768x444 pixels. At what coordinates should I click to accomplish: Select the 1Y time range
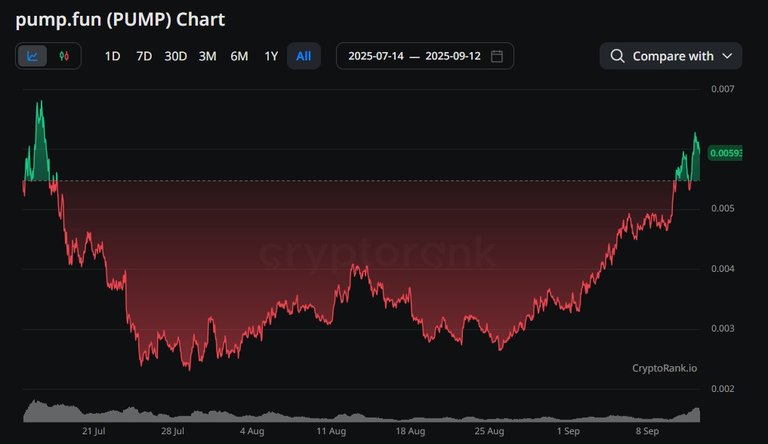coord(271,56)
